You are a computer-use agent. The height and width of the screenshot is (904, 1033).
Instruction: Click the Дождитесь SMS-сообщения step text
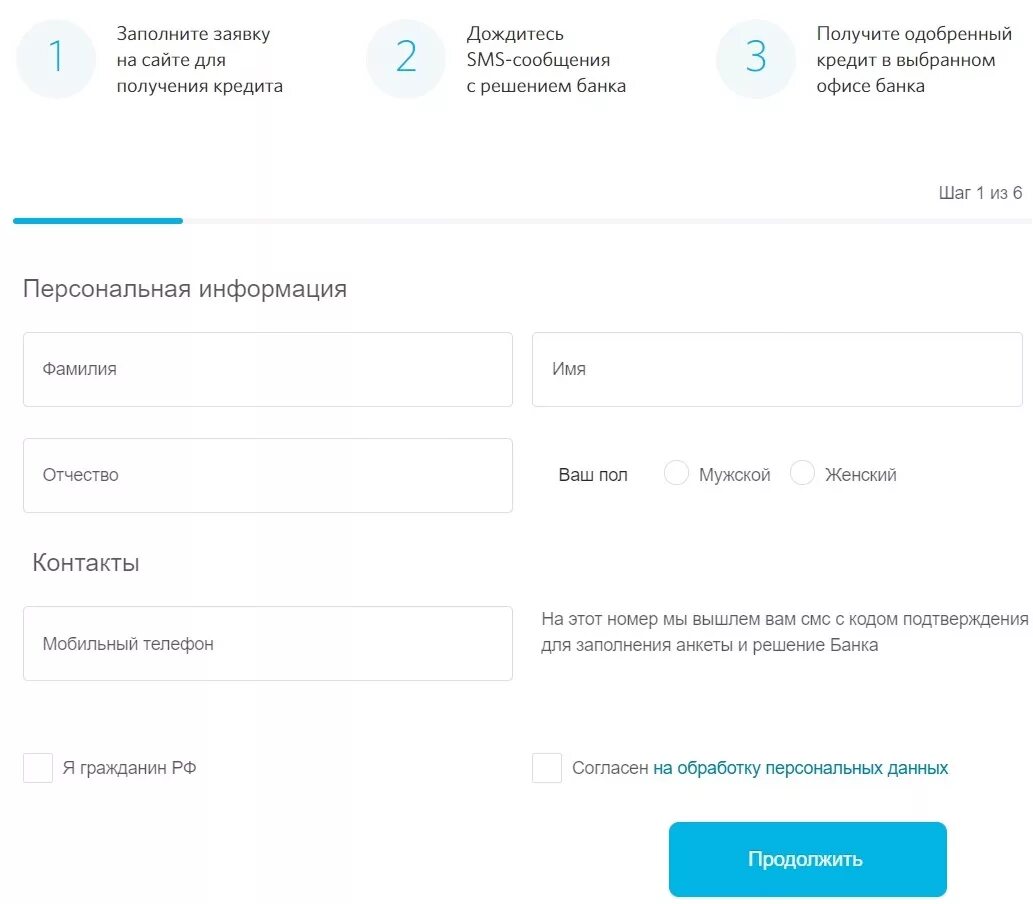[x=546, y=59]
